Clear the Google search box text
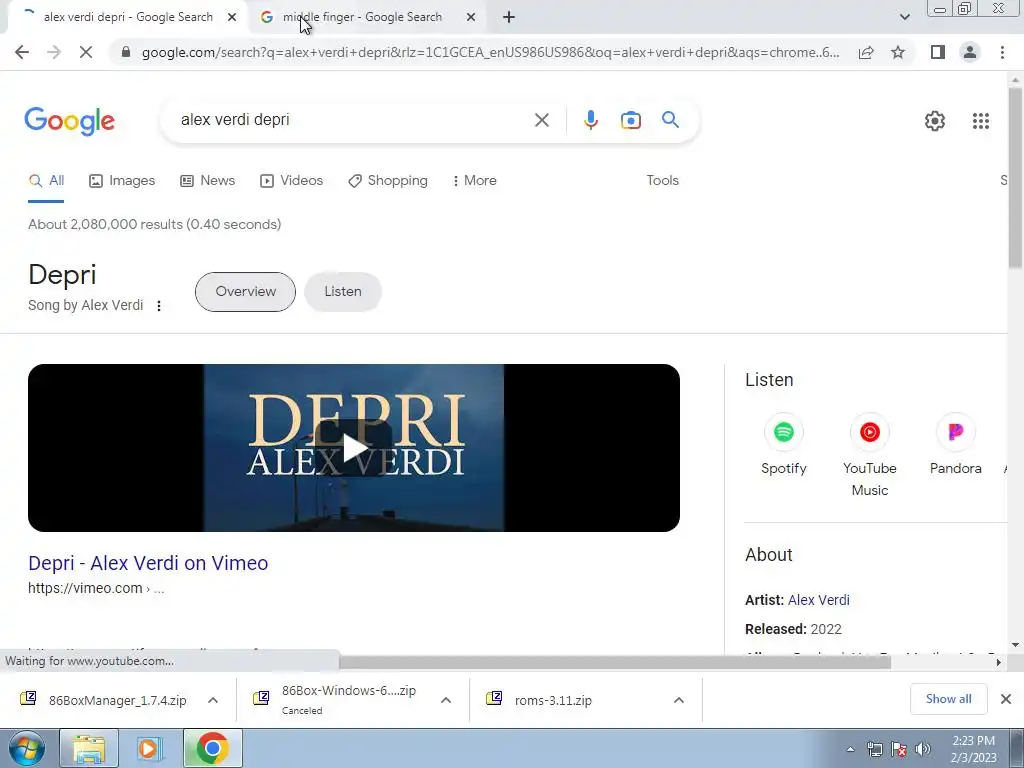Image resolution: width=1024 pixels, height=768 pixels. [541, 120]
